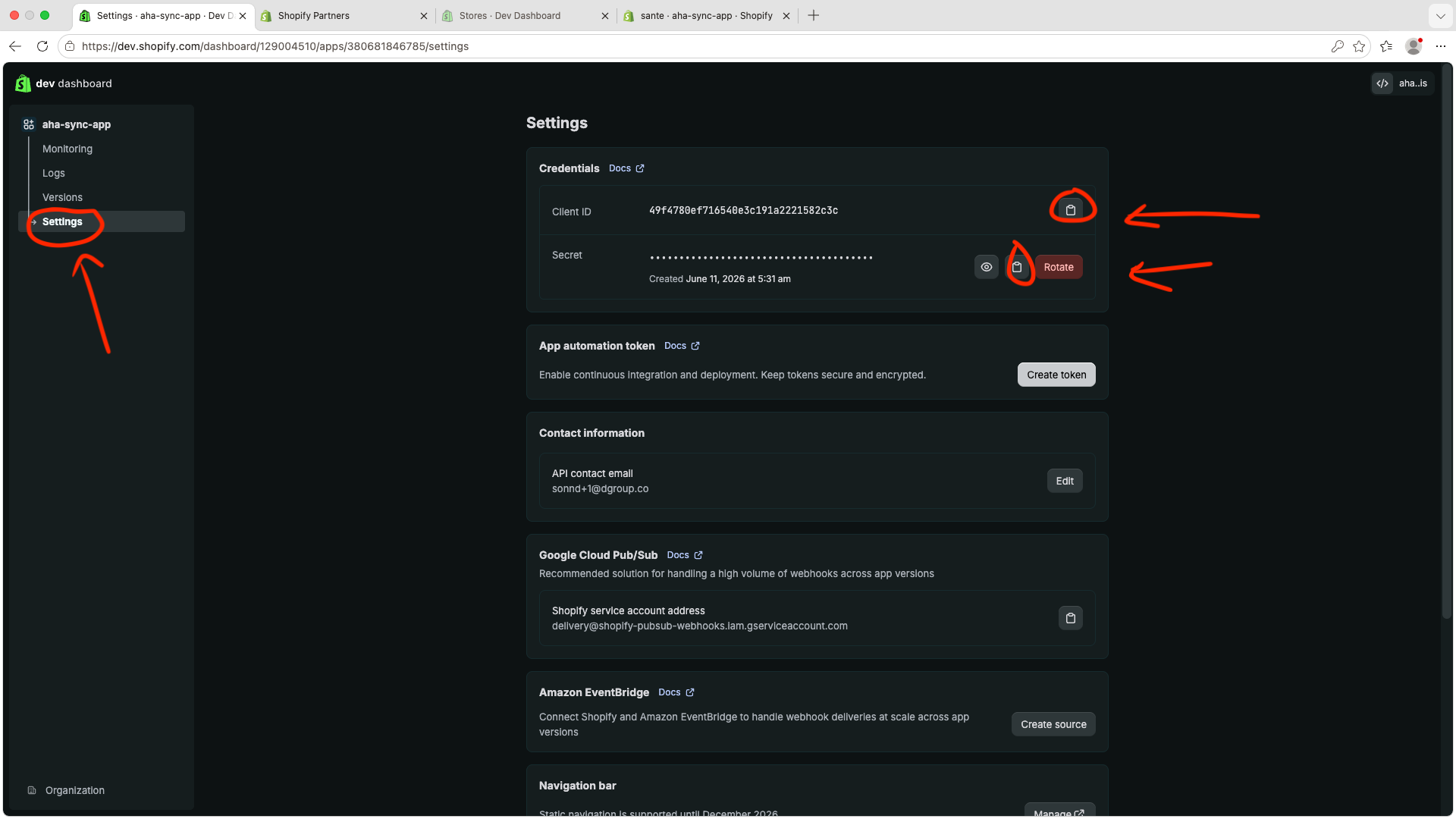Select the Client ID value text
This screenshot has width=1456, height=819.
743,211
